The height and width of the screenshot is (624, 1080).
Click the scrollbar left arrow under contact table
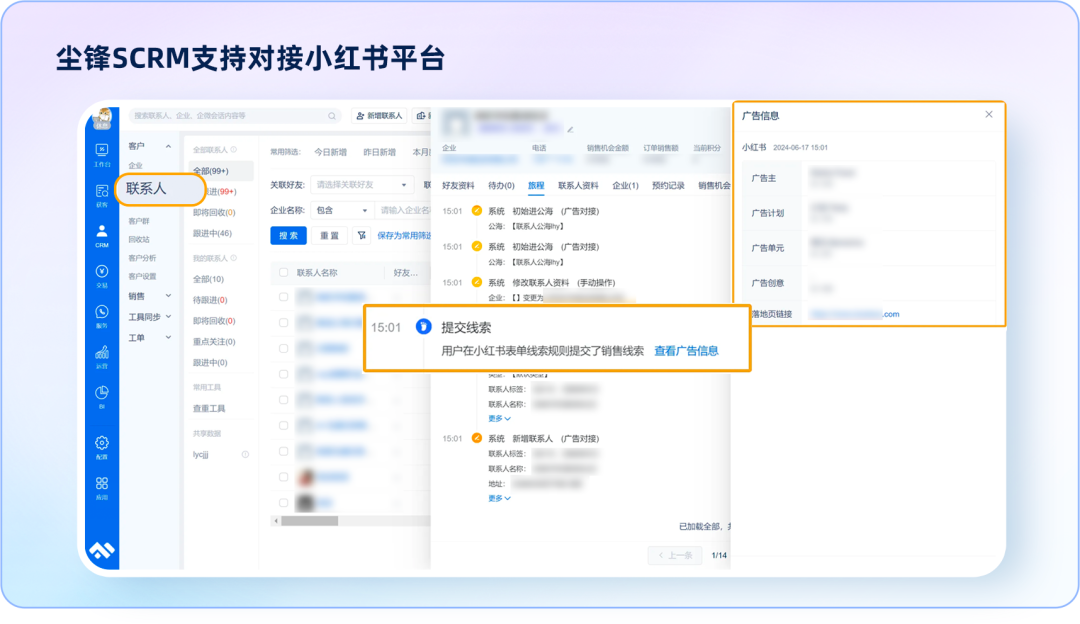pyautogui.click(x=276, y=521)
